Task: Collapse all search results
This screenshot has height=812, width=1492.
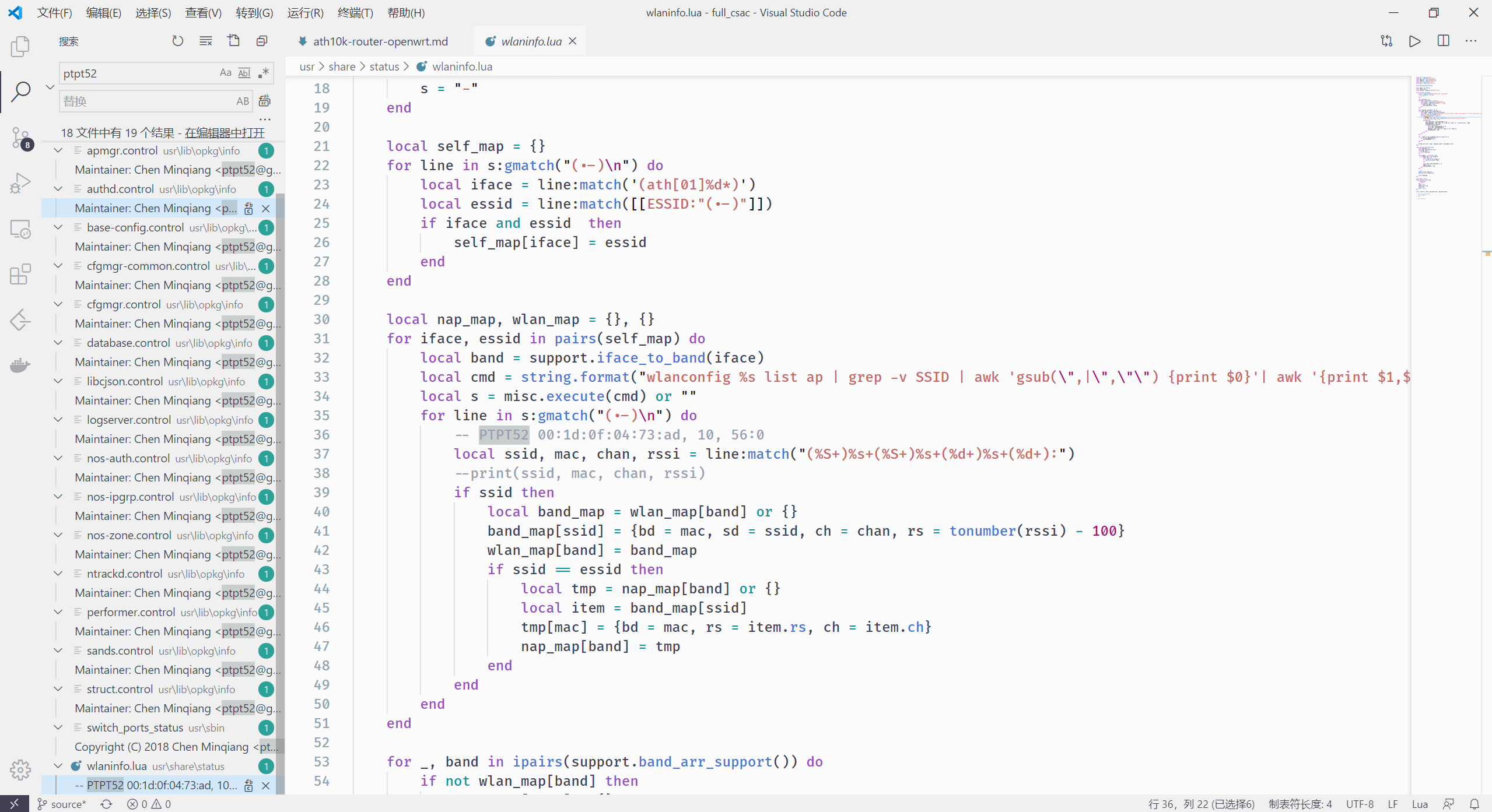Action: point(262,41)
